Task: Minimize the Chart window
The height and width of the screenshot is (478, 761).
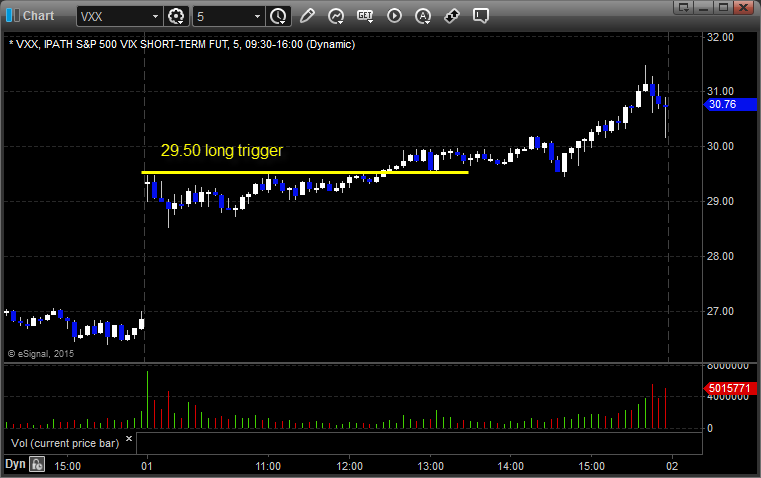Action: (704, 7)
